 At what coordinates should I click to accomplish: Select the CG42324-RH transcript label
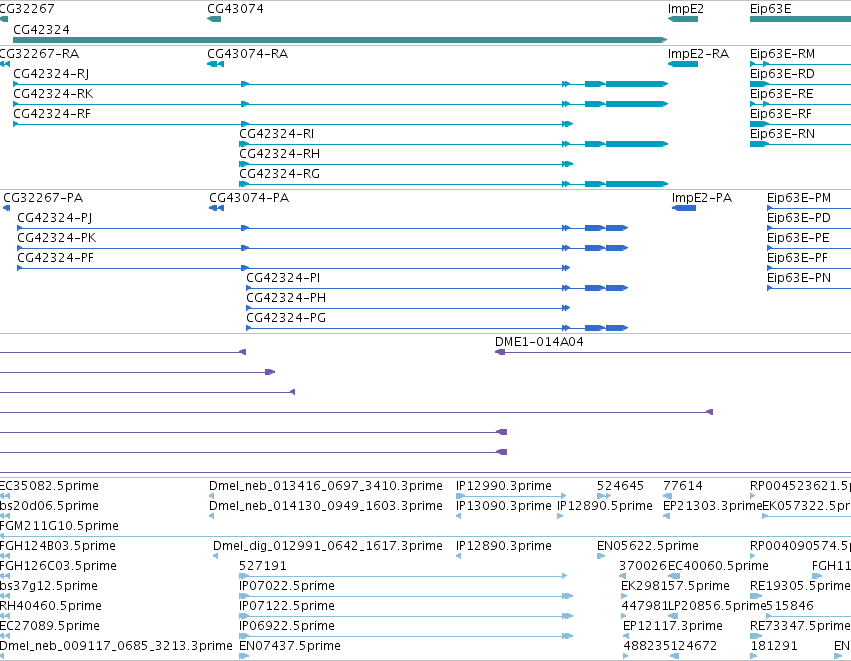point(280,154)
